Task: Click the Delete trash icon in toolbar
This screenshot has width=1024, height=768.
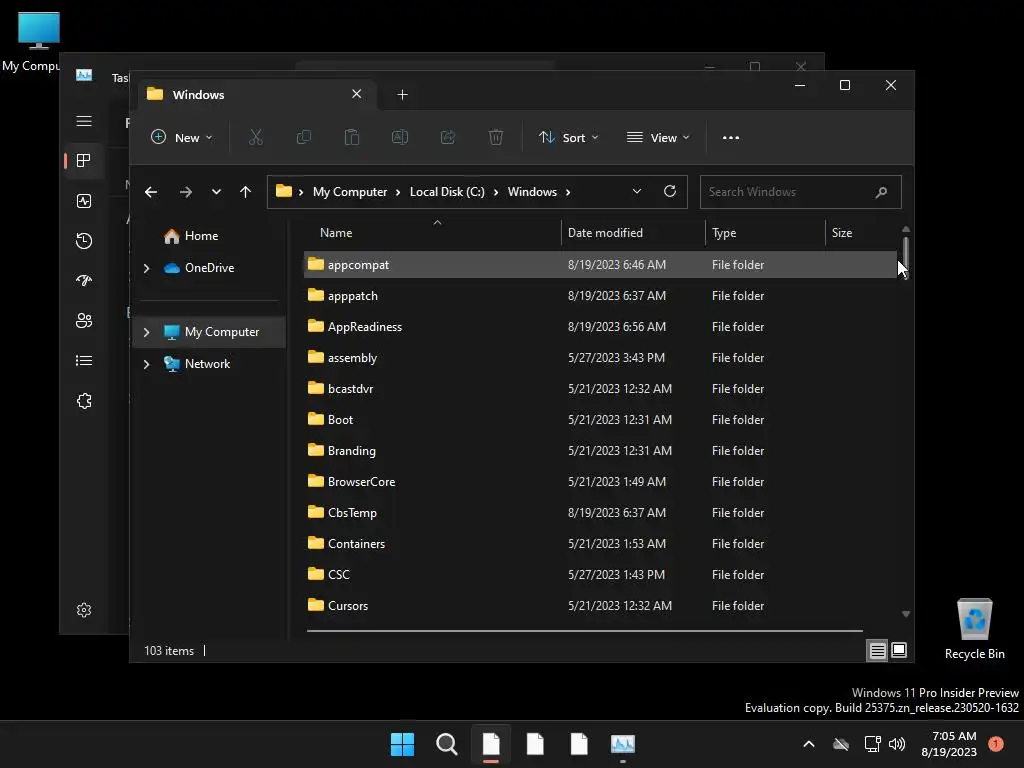Action: 496,137
